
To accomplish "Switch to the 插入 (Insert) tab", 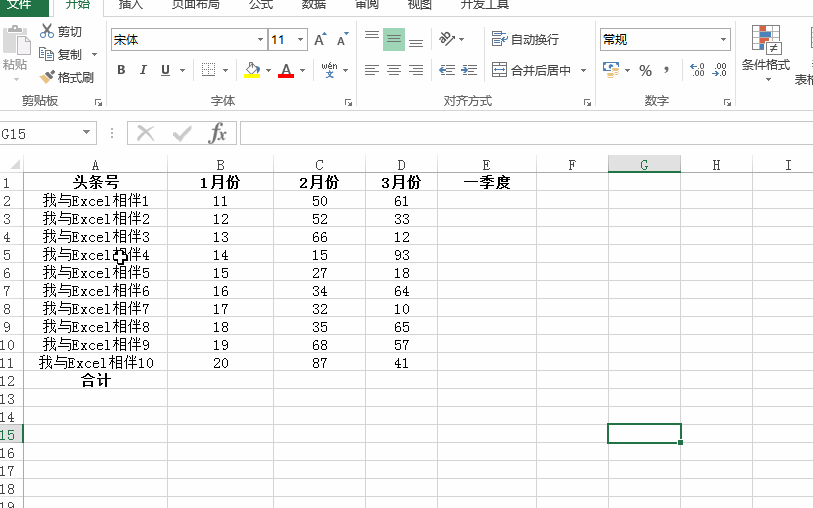I will pyautogui.click(x=130, y=5).
